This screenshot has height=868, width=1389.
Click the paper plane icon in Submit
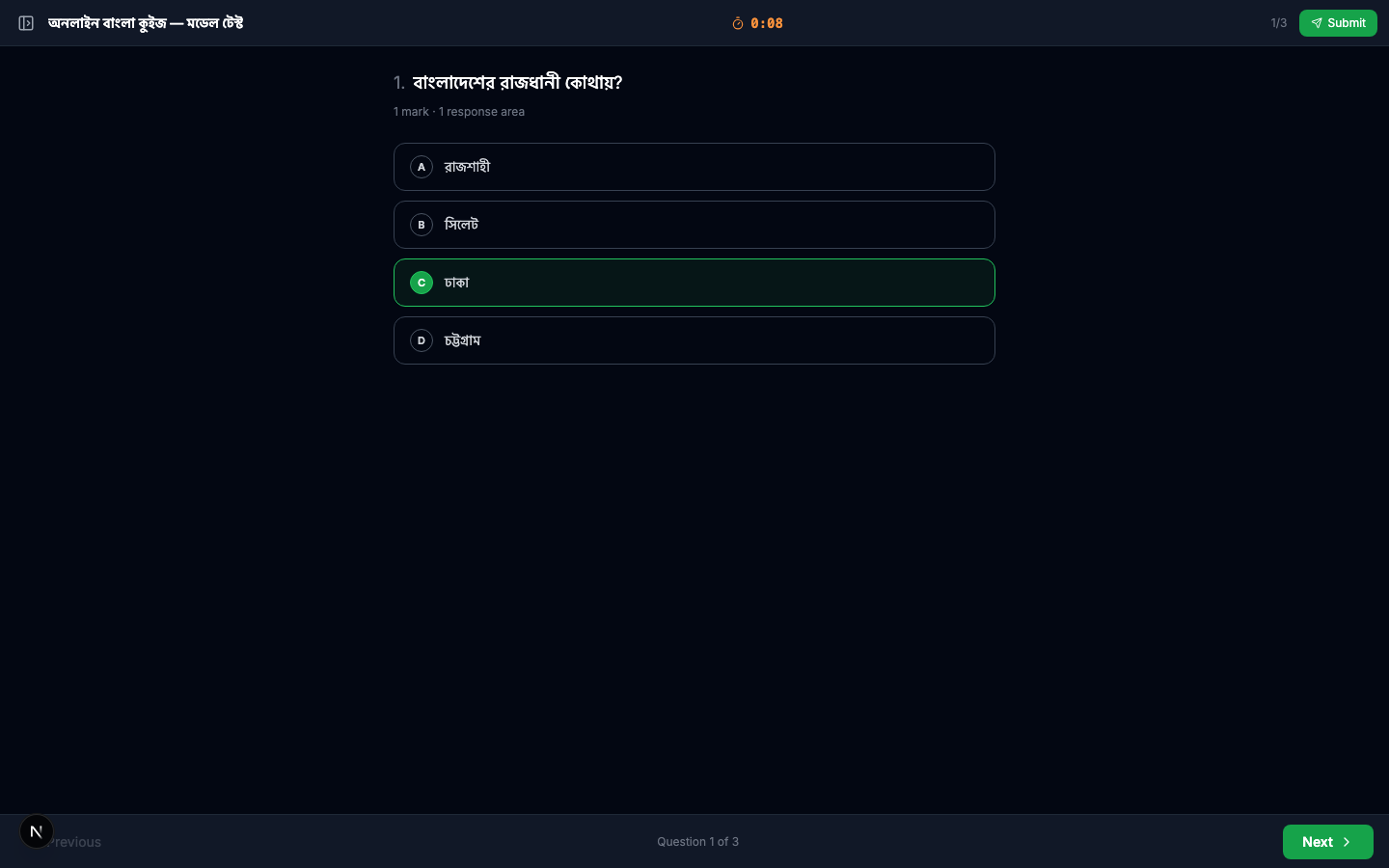tap(1317, 23)
